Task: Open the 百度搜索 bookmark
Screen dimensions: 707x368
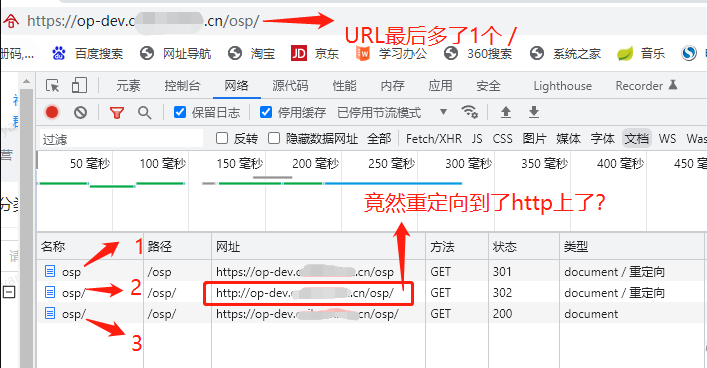Action: 87,54
